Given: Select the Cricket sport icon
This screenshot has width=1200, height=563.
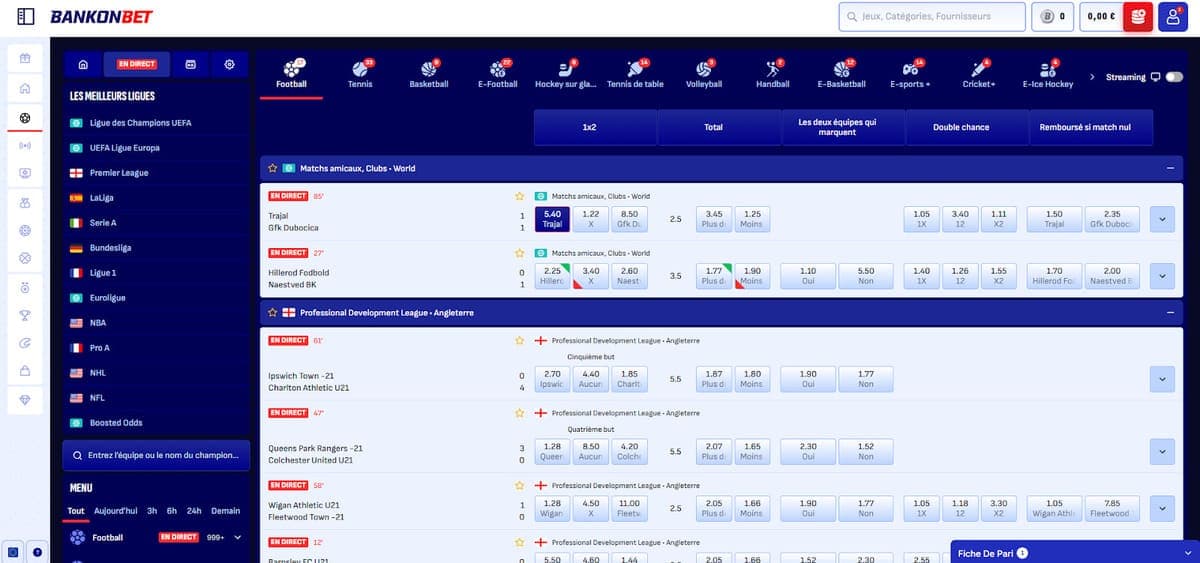Looking at the screenshot, I should 978,73.
